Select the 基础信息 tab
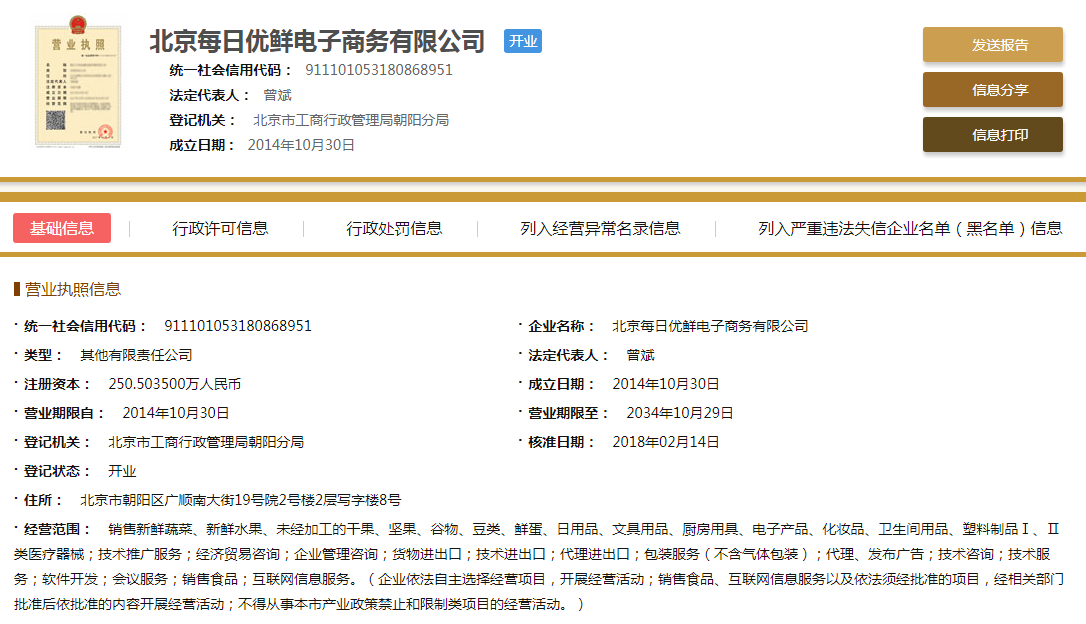Image resolution: width=1086 pixels, height=624 pixels. pos(62,228)
